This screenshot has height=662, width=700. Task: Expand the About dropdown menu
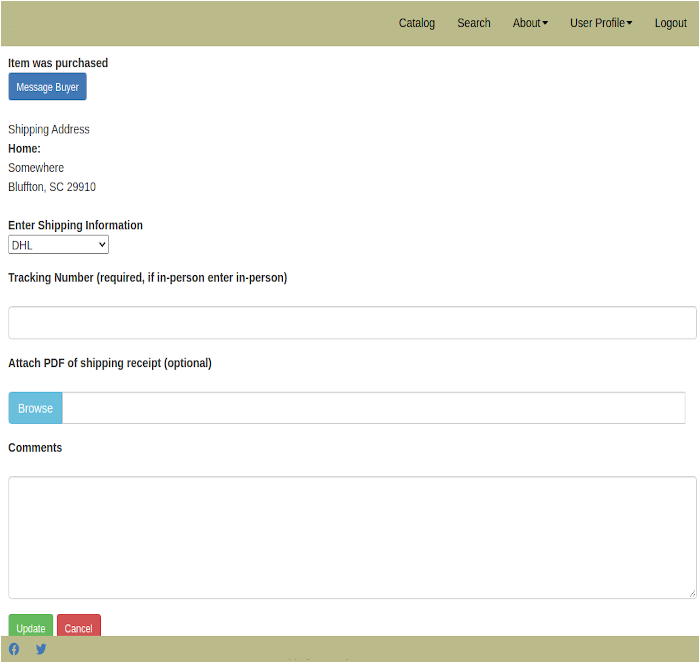click(x=530, y=23)
